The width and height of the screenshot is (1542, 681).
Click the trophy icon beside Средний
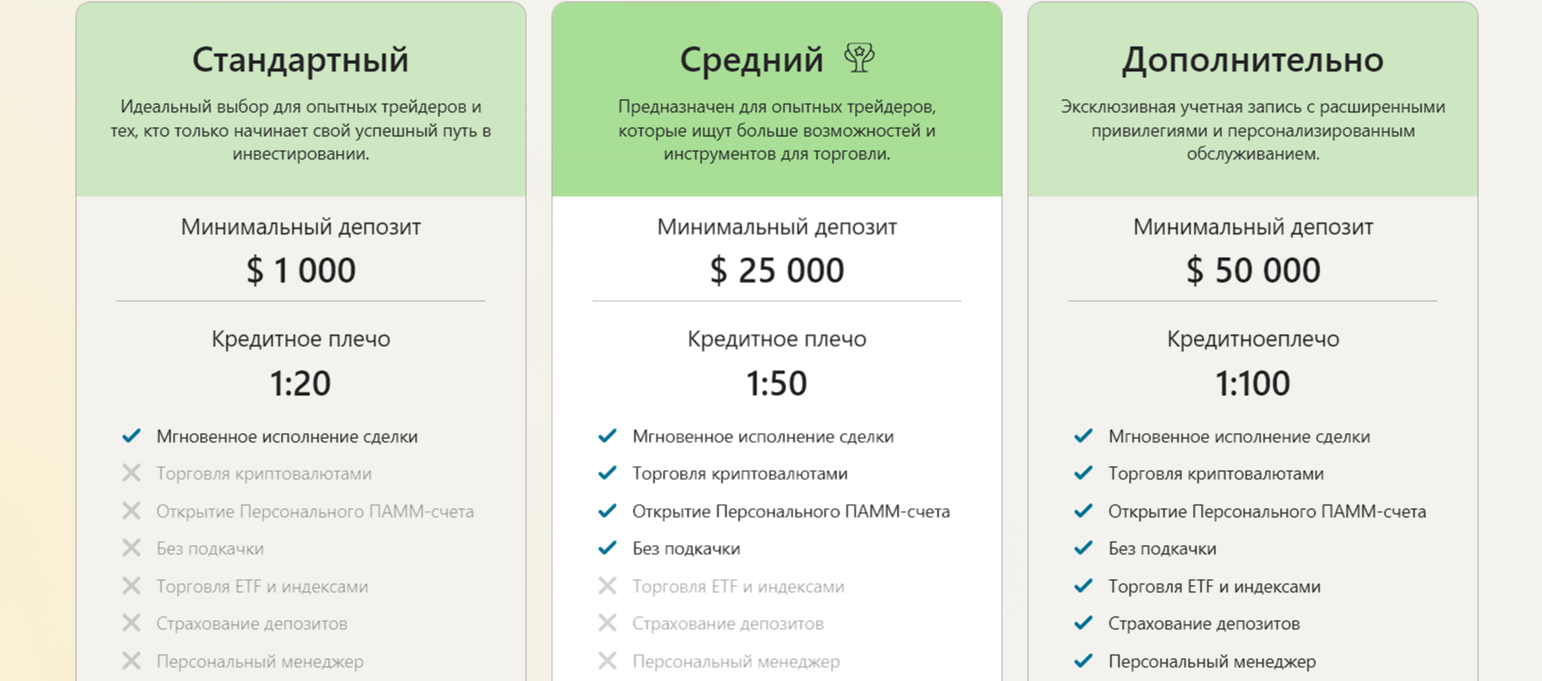[x=859, y=59]
